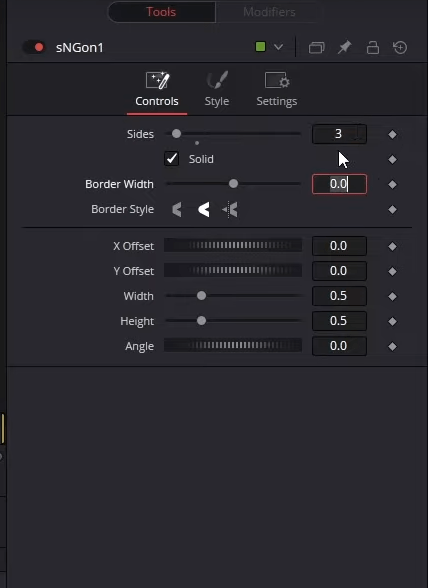This screenshot has height=588, width=428.
Task: Switch to the Tools tab
Action: pos(161,12)
